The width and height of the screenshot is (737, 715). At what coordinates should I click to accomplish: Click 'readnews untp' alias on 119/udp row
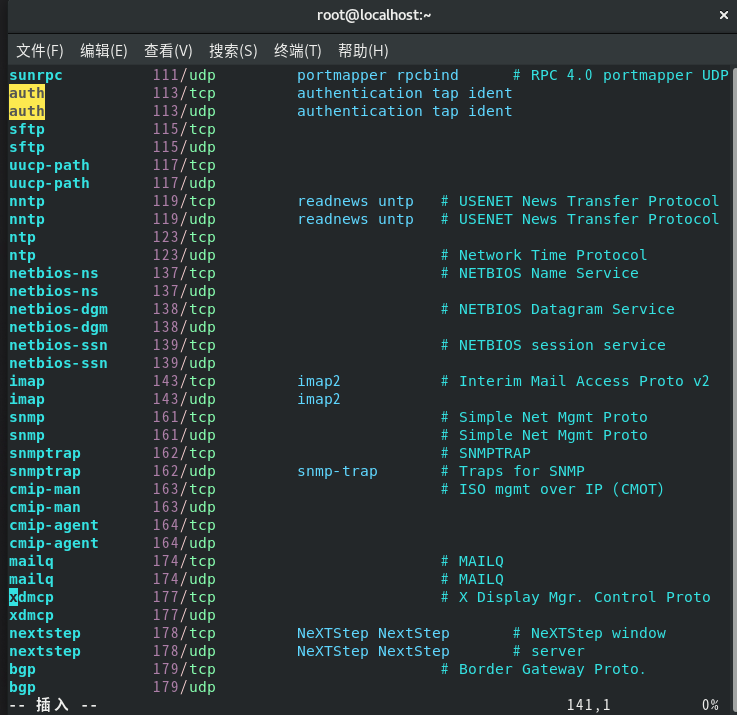pyautogui.click(x=355, y=219)
